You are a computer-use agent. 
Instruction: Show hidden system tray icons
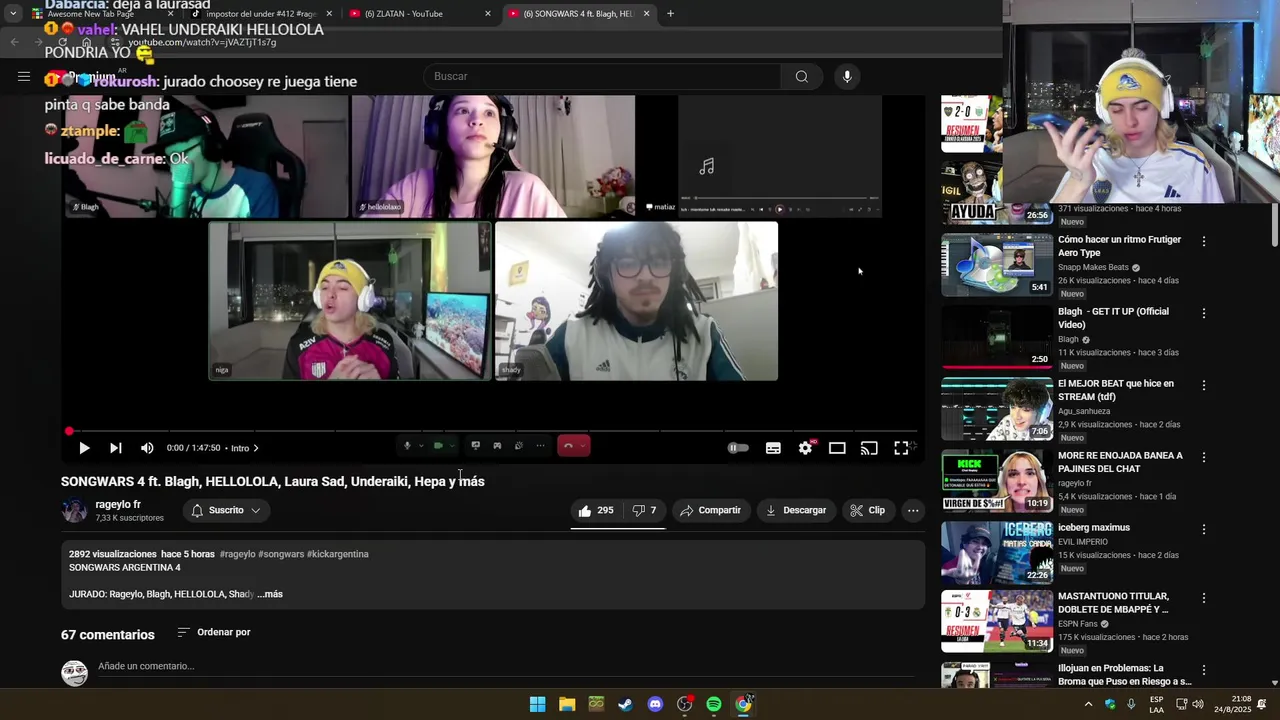[1088, 704]
